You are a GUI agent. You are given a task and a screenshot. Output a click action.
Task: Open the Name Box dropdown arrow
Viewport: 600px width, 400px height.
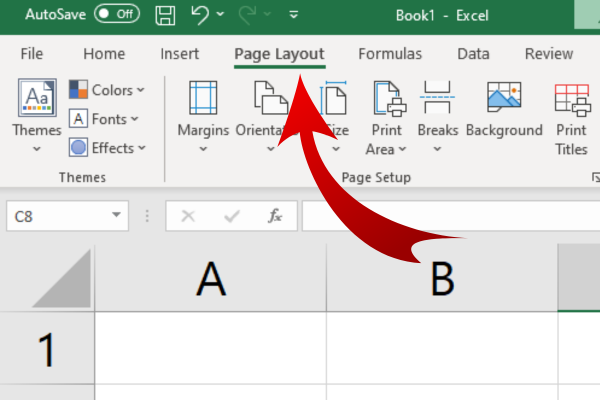[x=116, y=215]
